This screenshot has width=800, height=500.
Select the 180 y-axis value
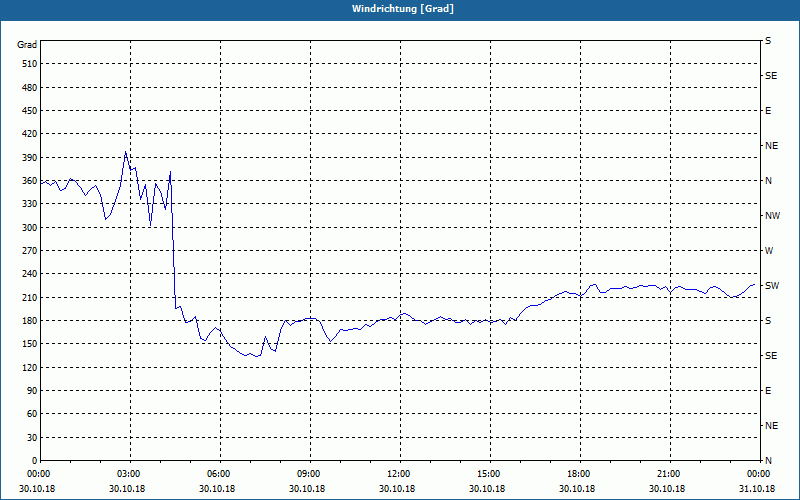(x=30, y=321)
